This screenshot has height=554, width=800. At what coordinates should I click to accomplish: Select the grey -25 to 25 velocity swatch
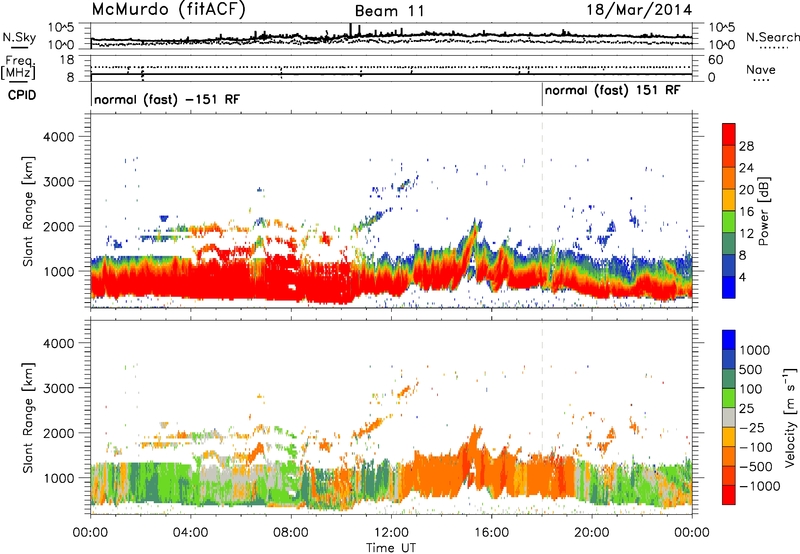729,418
